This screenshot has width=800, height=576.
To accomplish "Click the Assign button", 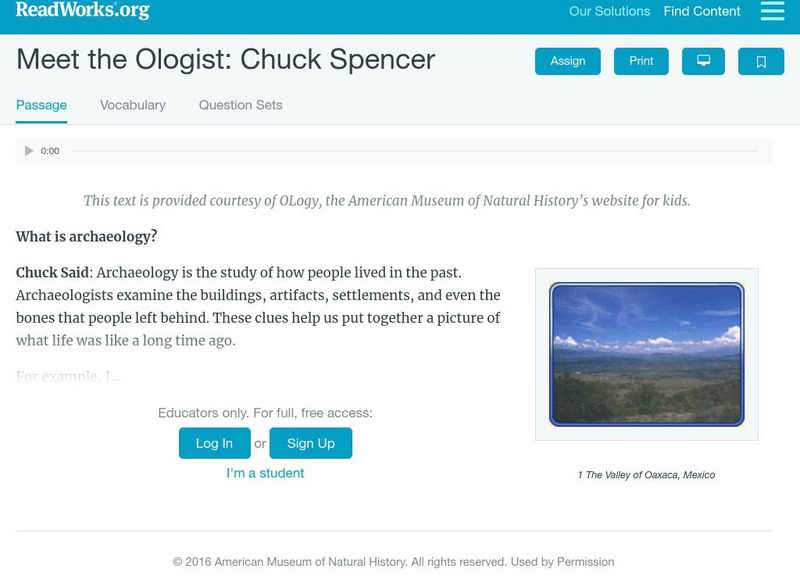I will 566,61.
